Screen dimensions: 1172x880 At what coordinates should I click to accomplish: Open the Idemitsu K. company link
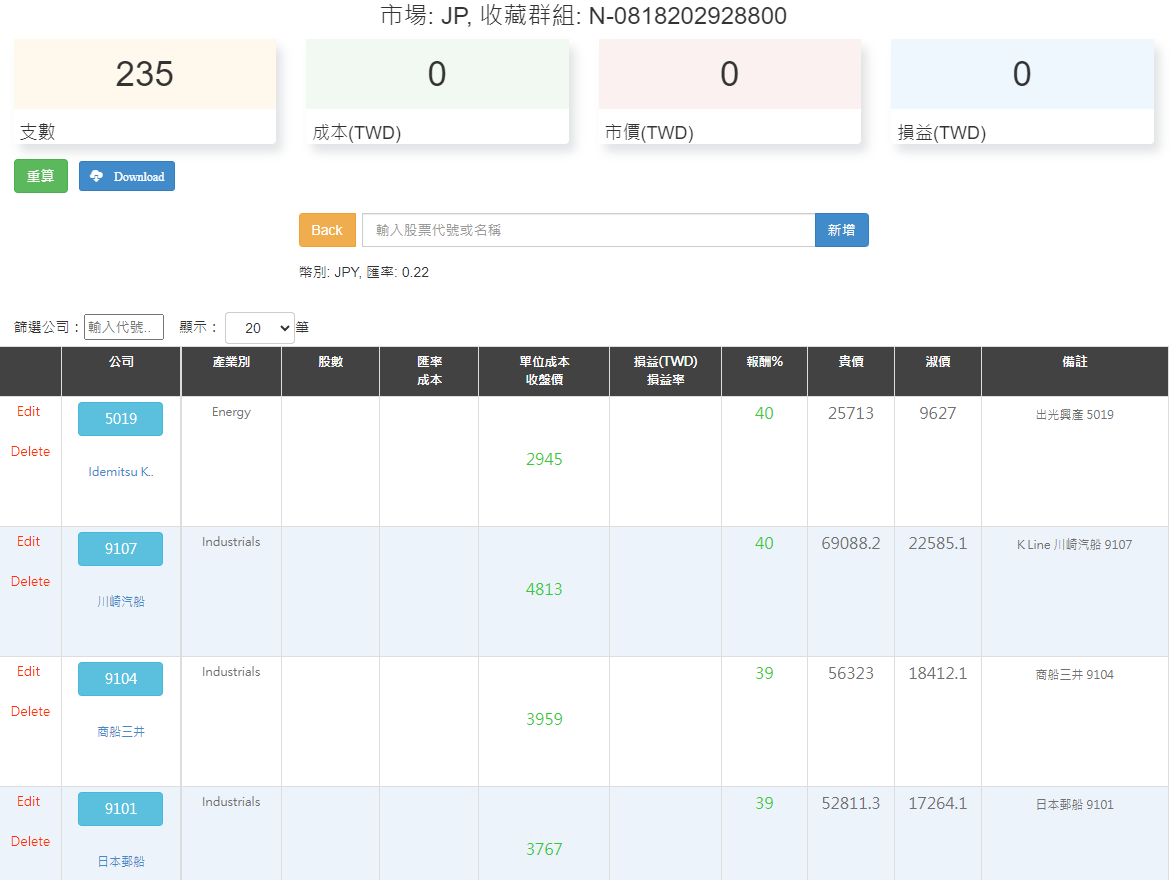(120, 472)
